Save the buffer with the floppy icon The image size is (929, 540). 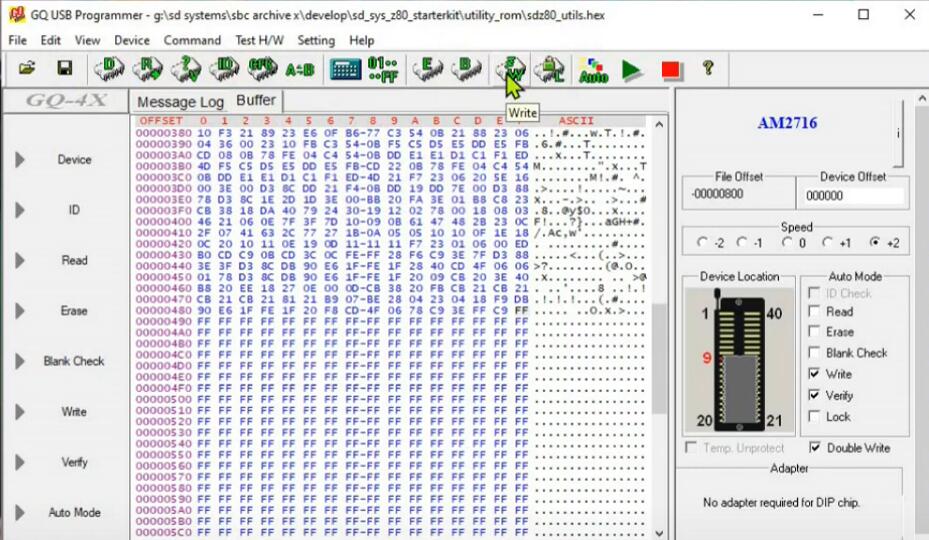[x=65, y=69]
